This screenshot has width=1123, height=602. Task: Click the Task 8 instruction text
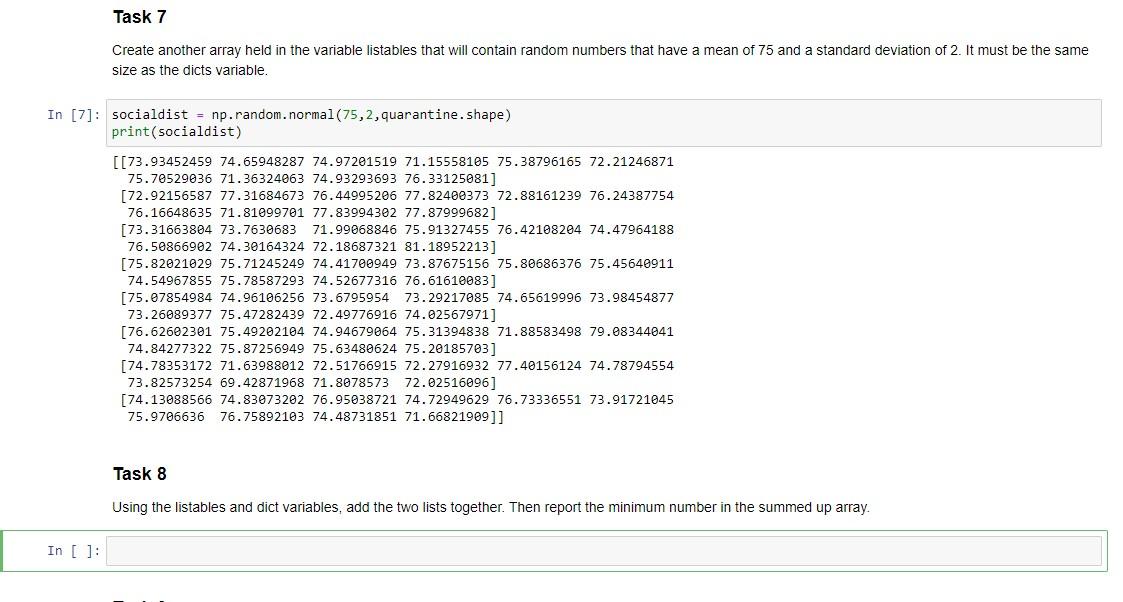coord(490,507)
